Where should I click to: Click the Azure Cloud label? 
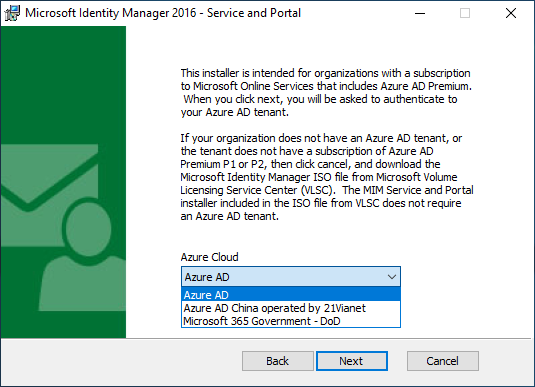[209, 257]
